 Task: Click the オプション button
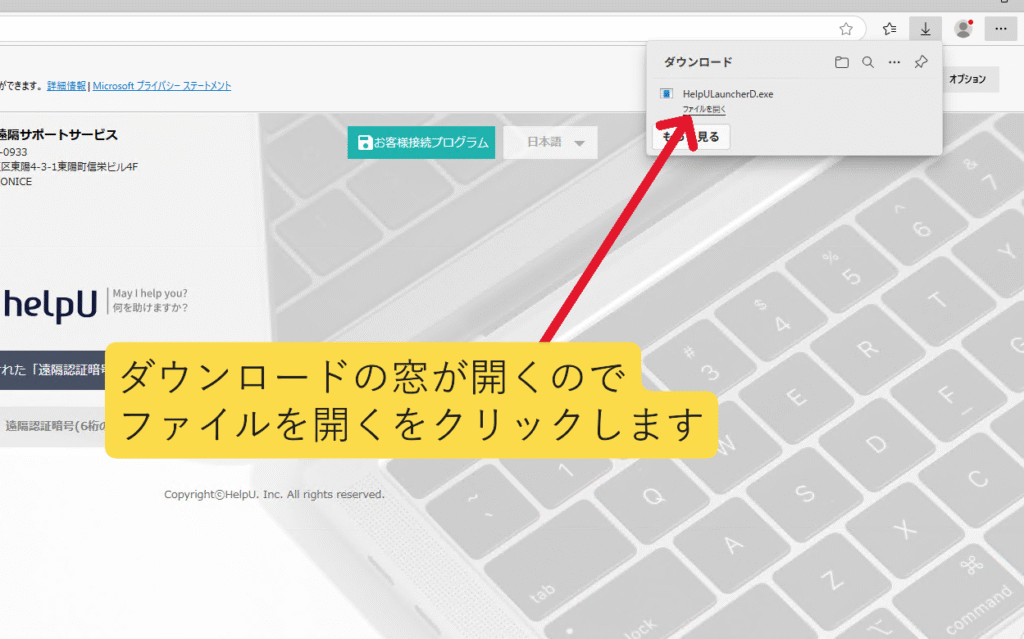click(970, 79)
